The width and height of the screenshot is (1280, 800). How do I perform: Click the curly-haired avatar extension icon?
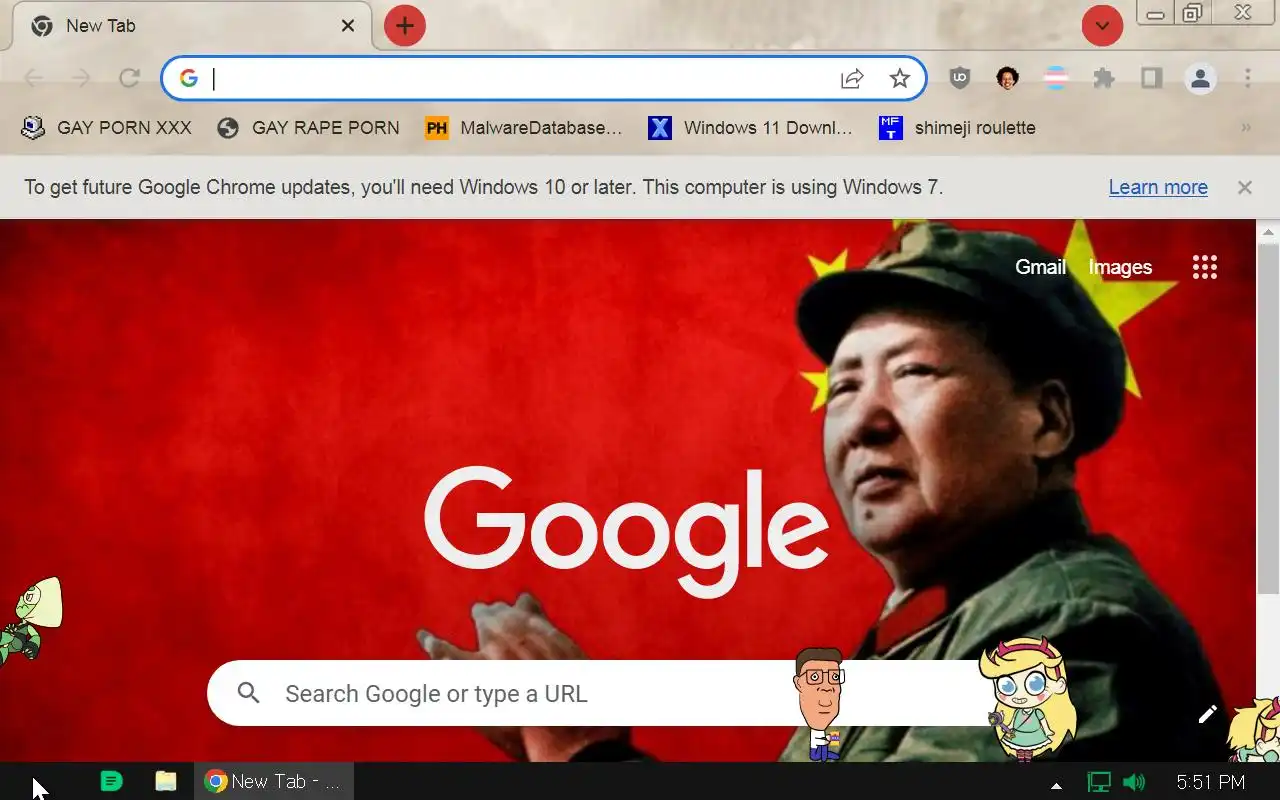pyautogui.click(x=1008, y=78)
